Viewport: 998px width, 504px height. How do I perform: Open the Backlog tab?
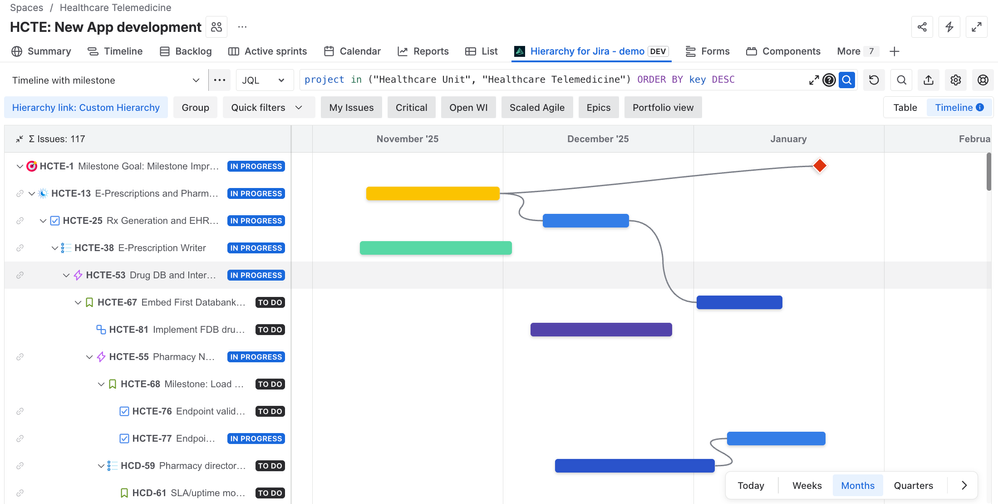coord(185,52)
